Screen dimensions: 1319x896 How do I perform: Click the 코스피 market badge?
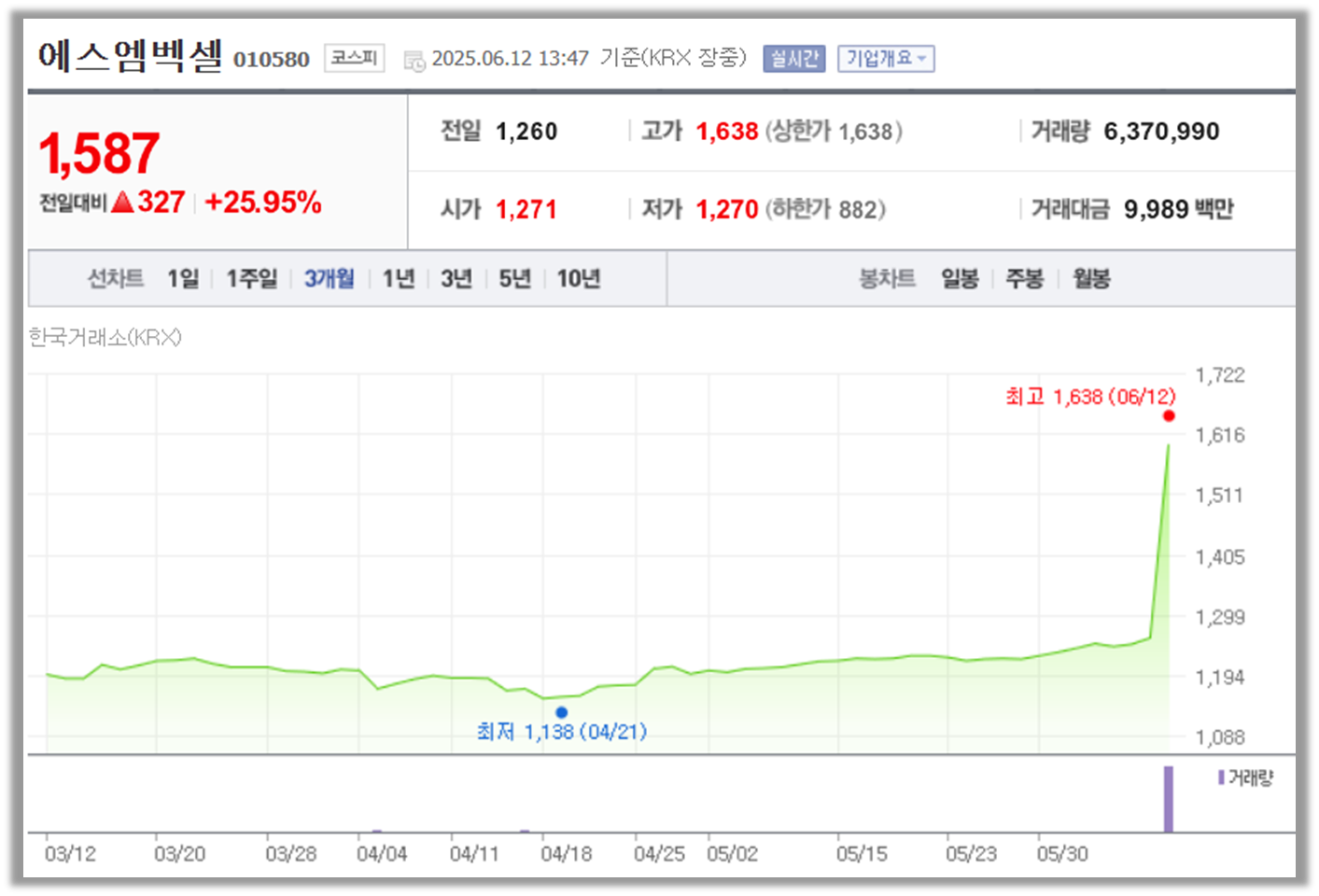(355, 58)
